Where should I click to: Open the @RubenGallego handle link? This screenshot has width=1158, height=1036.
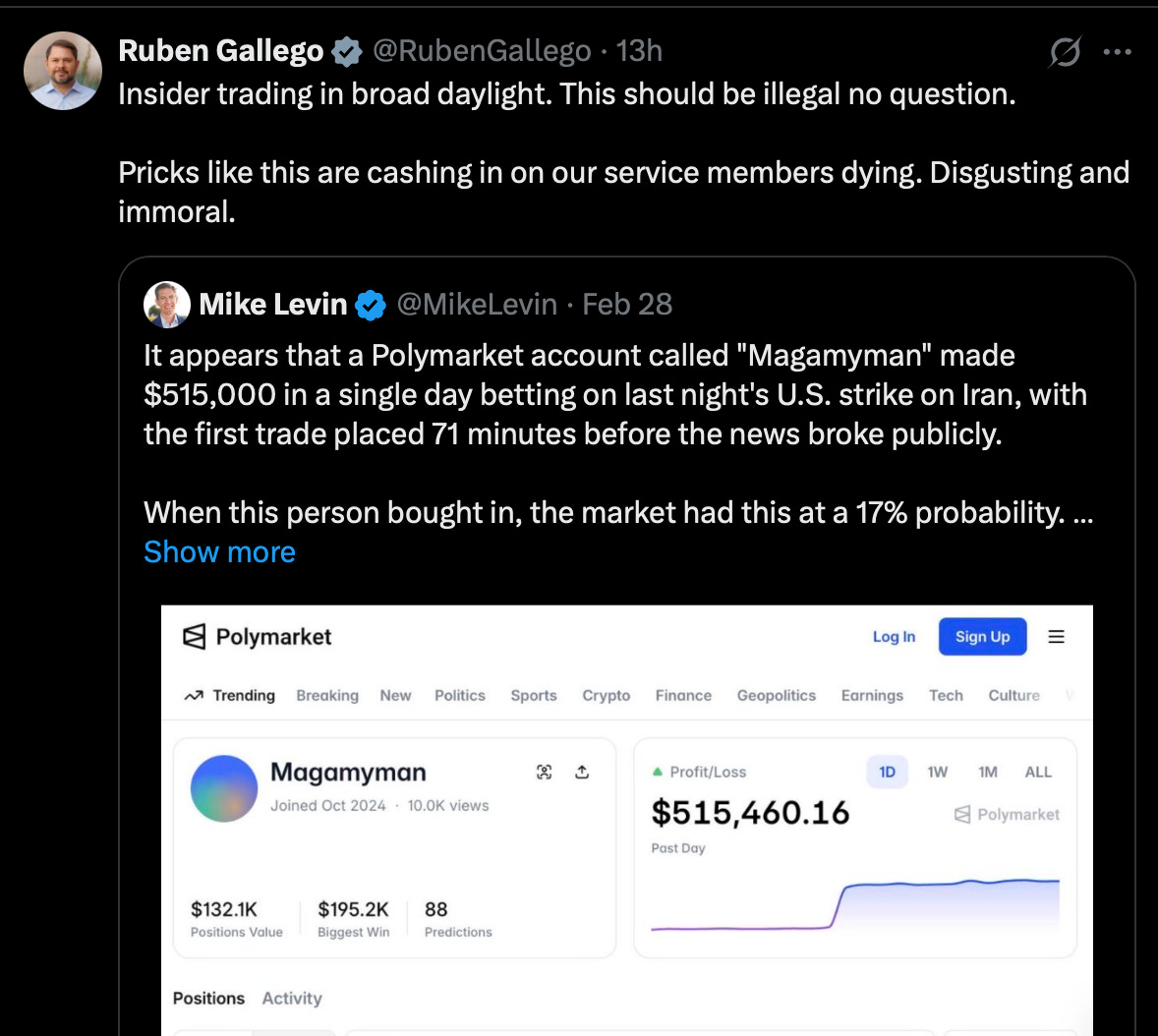tap(482, 51)
